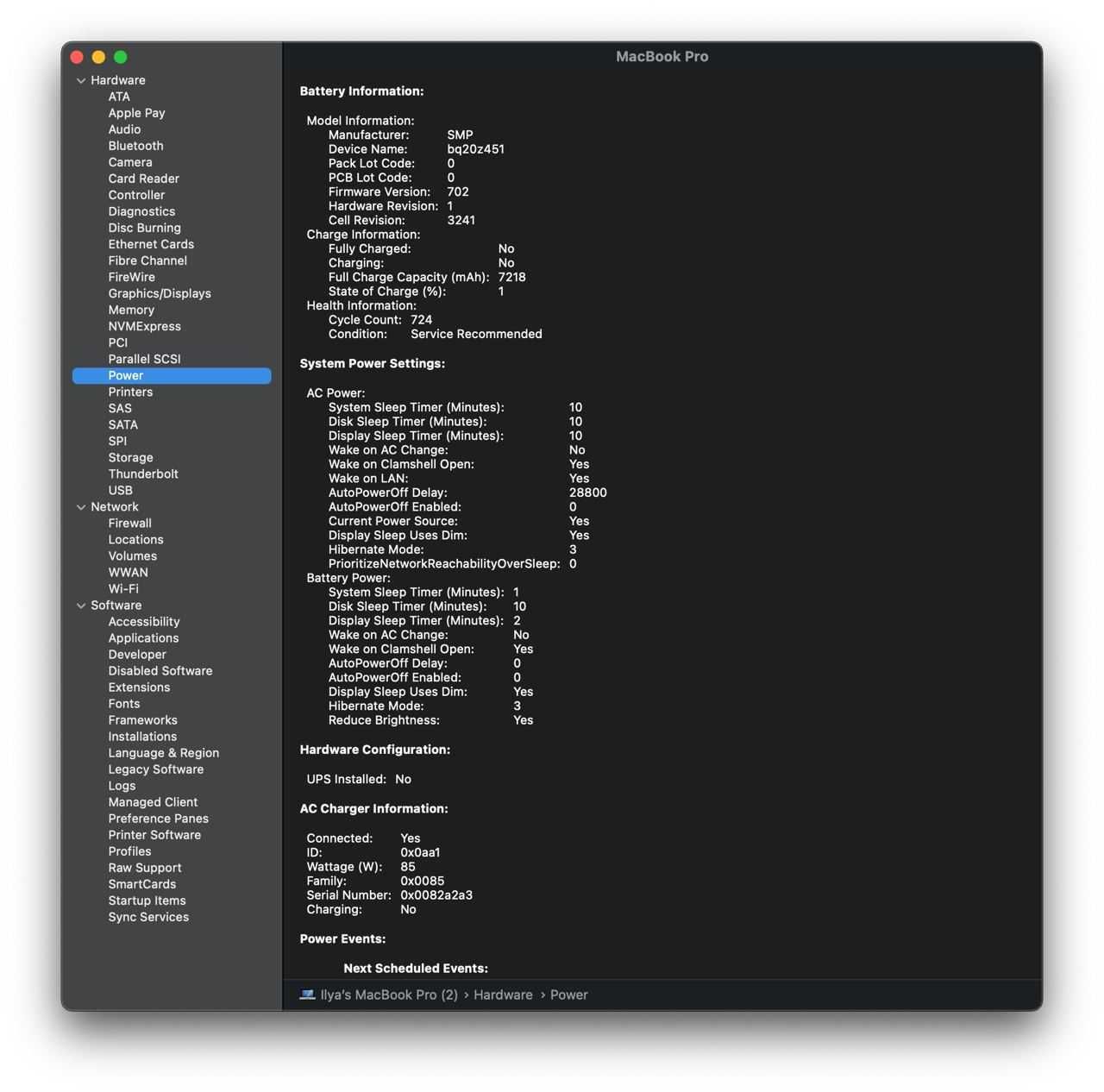Click Ilya's MacBook Pro (2) in path bar

coord(389,995)
